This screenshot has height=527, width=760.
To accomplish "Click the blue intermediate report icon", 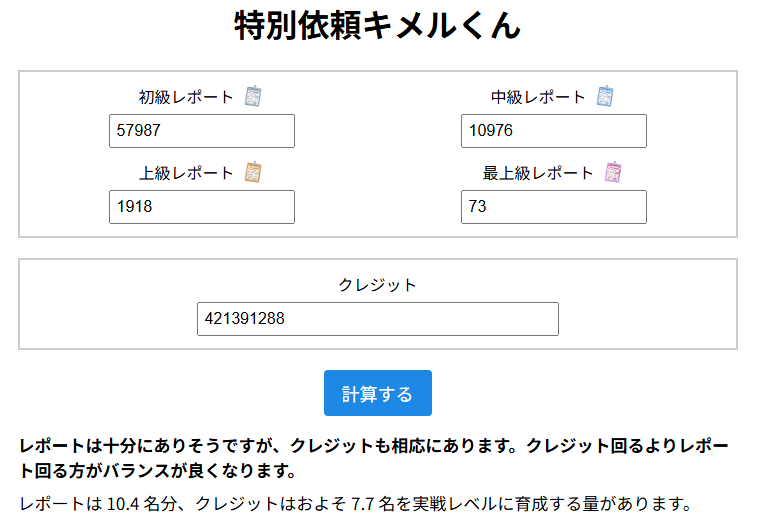I will (605, 97).
